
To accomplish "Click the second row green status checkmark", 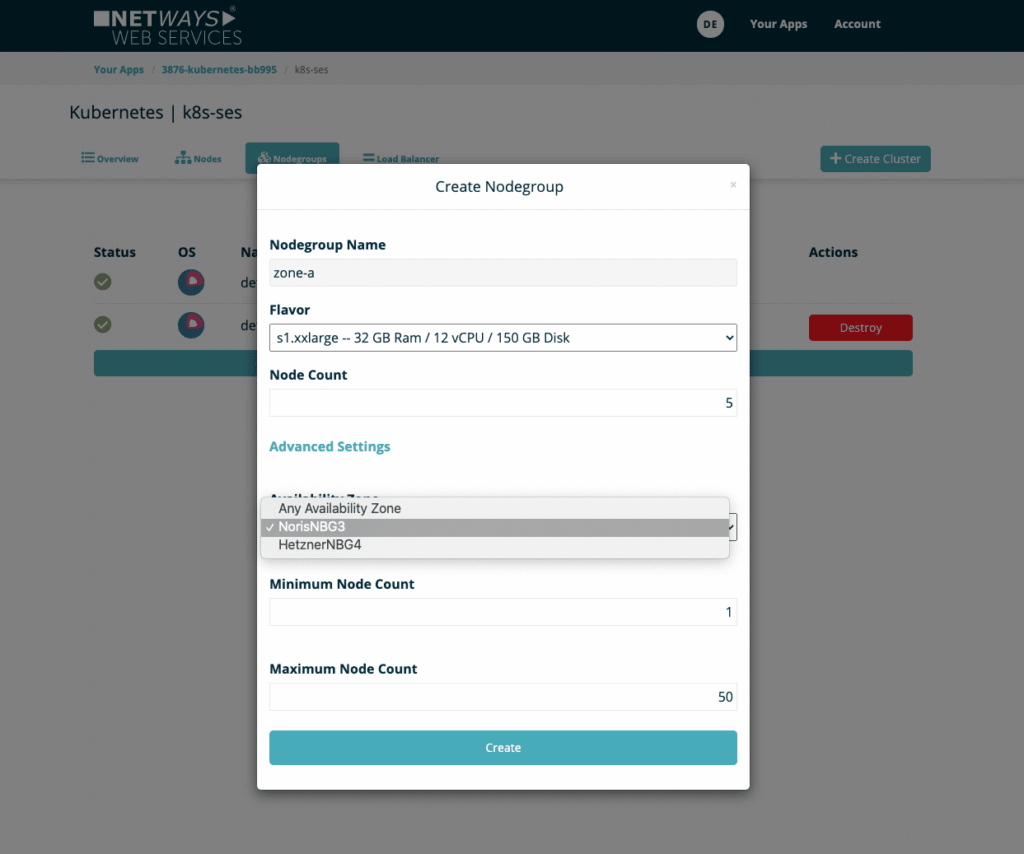I will (103, 325).
